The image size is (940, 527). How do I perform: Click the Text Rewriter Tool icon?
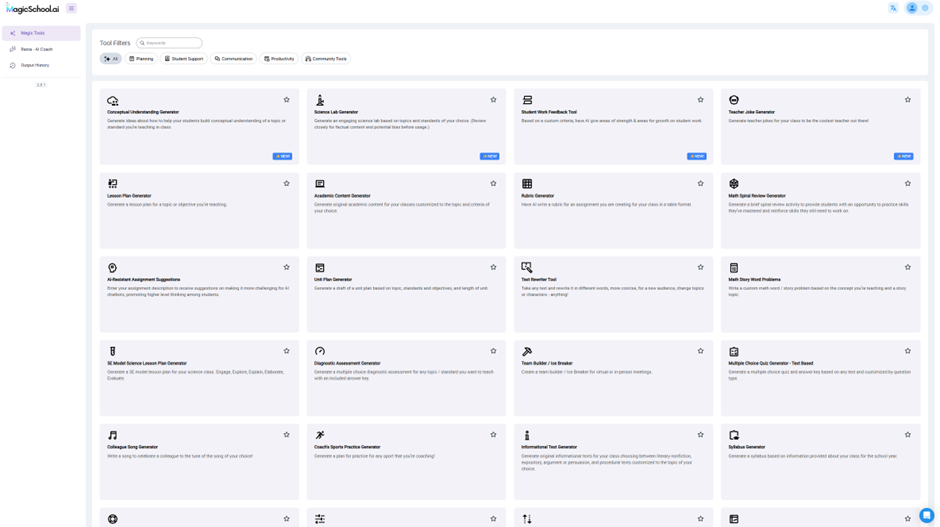pos(527,267)
